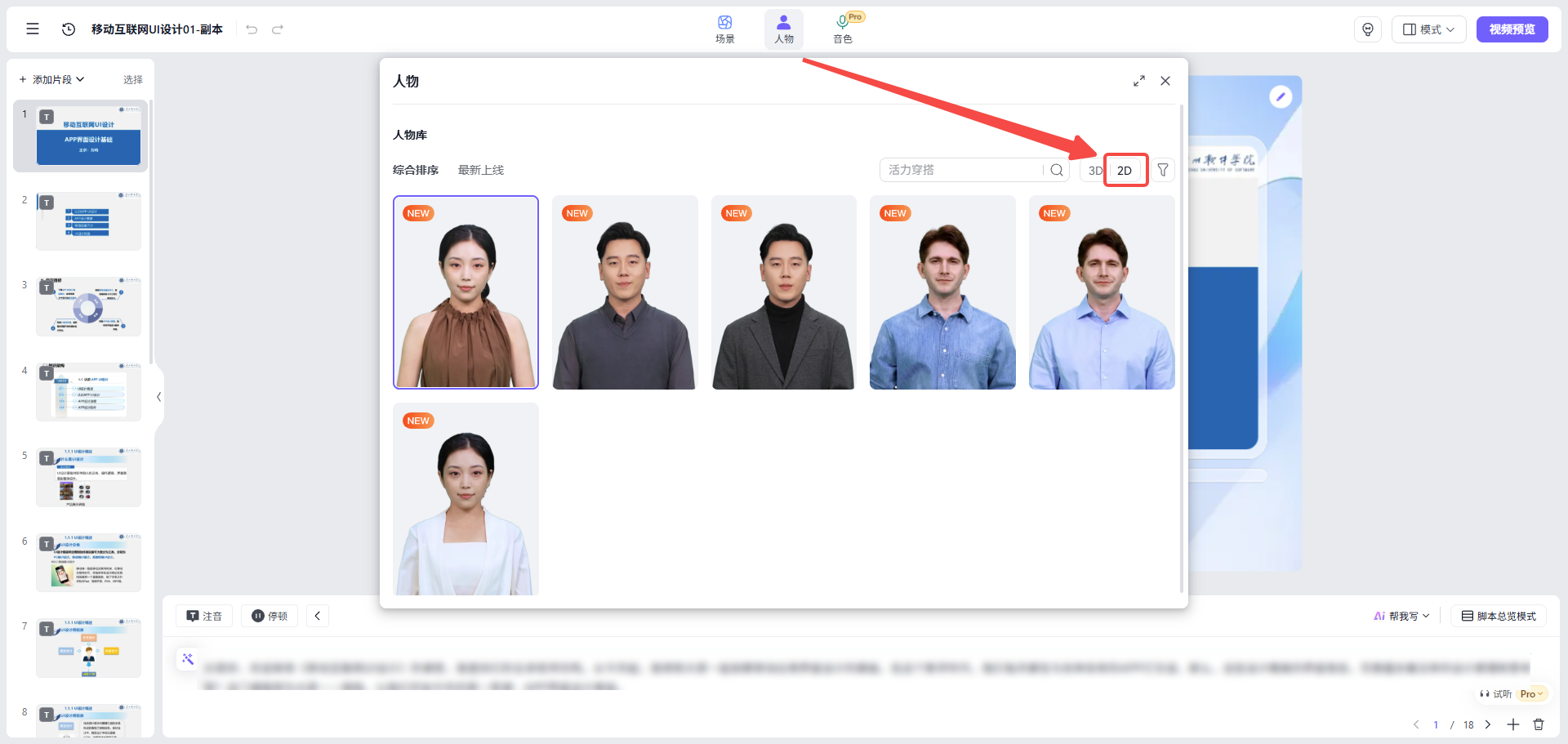Select the 综合排序 sort tab
Screen dimensions: 1568x744
pos(415,170)
